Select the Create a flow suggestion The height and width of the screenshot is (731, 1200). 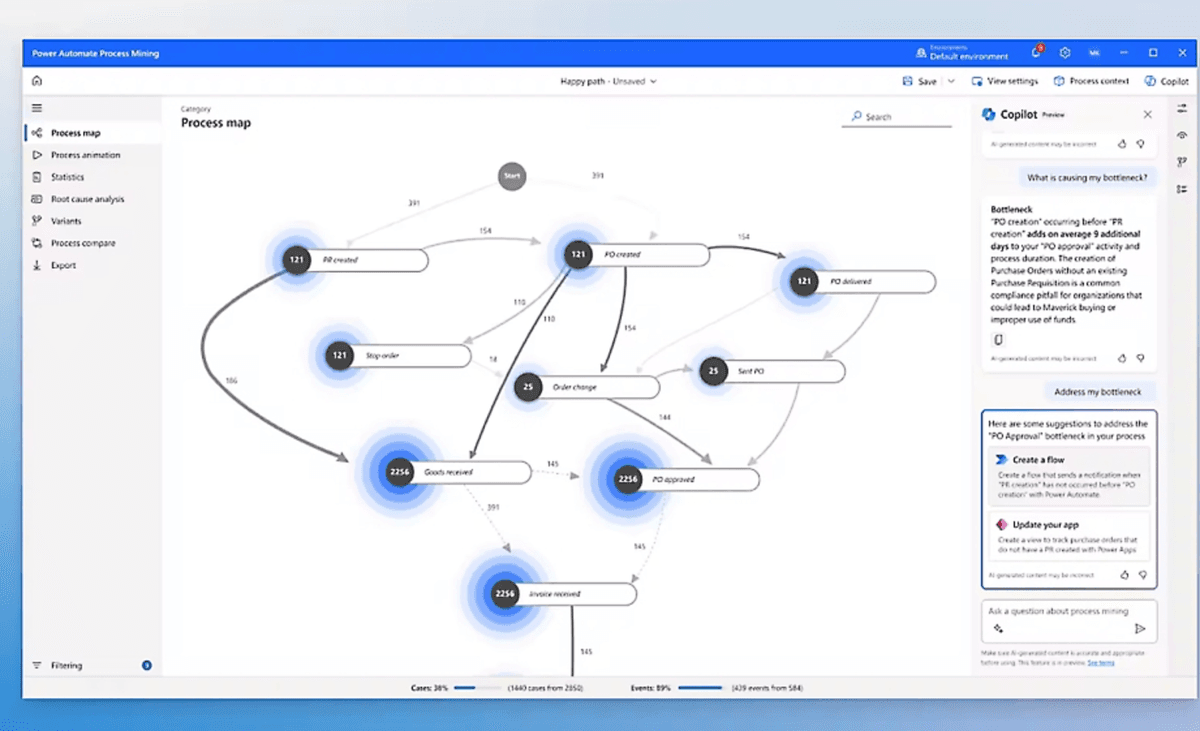coord(1069,476)
